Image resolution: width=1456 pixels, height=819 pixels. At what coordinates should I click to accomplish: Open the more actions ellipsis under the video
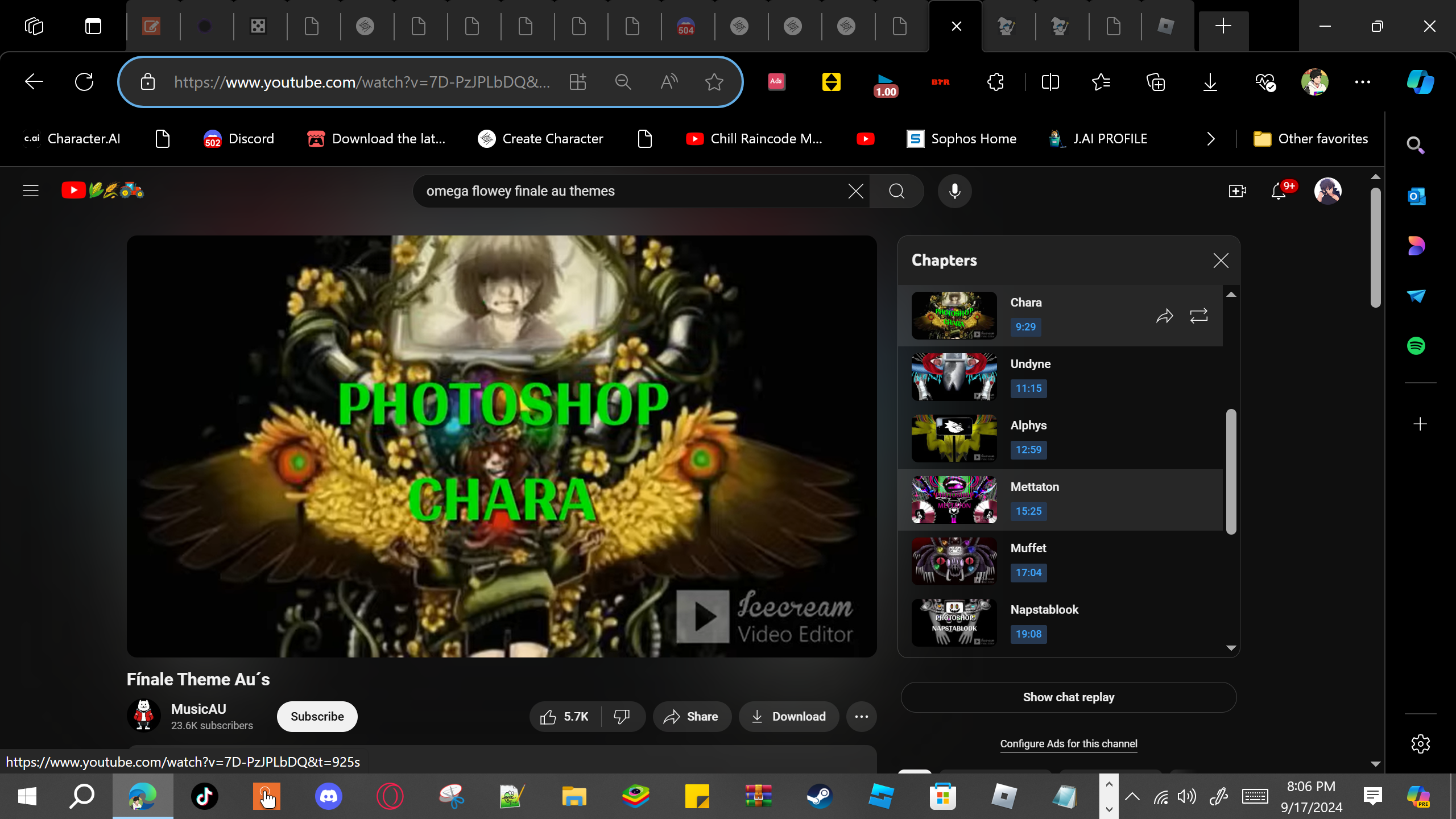[x=861, y=717]
